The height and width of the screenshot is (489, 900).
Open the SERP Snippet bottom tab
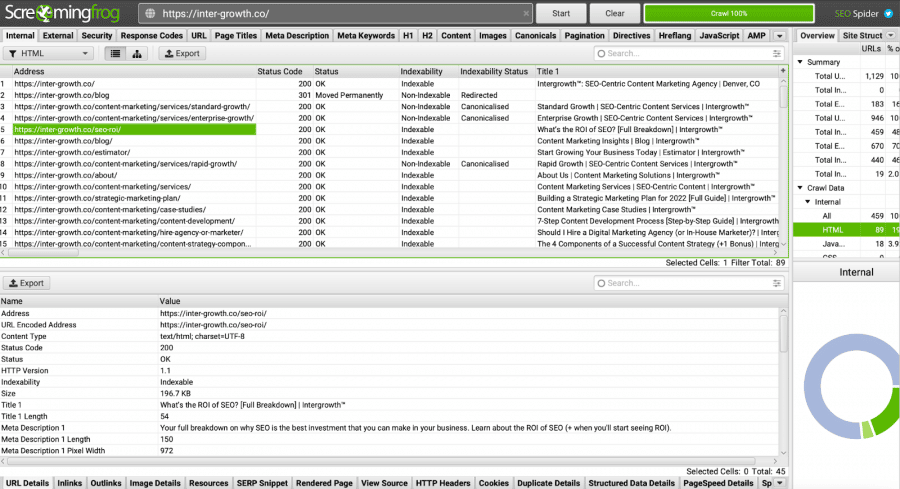coord(262,483)
